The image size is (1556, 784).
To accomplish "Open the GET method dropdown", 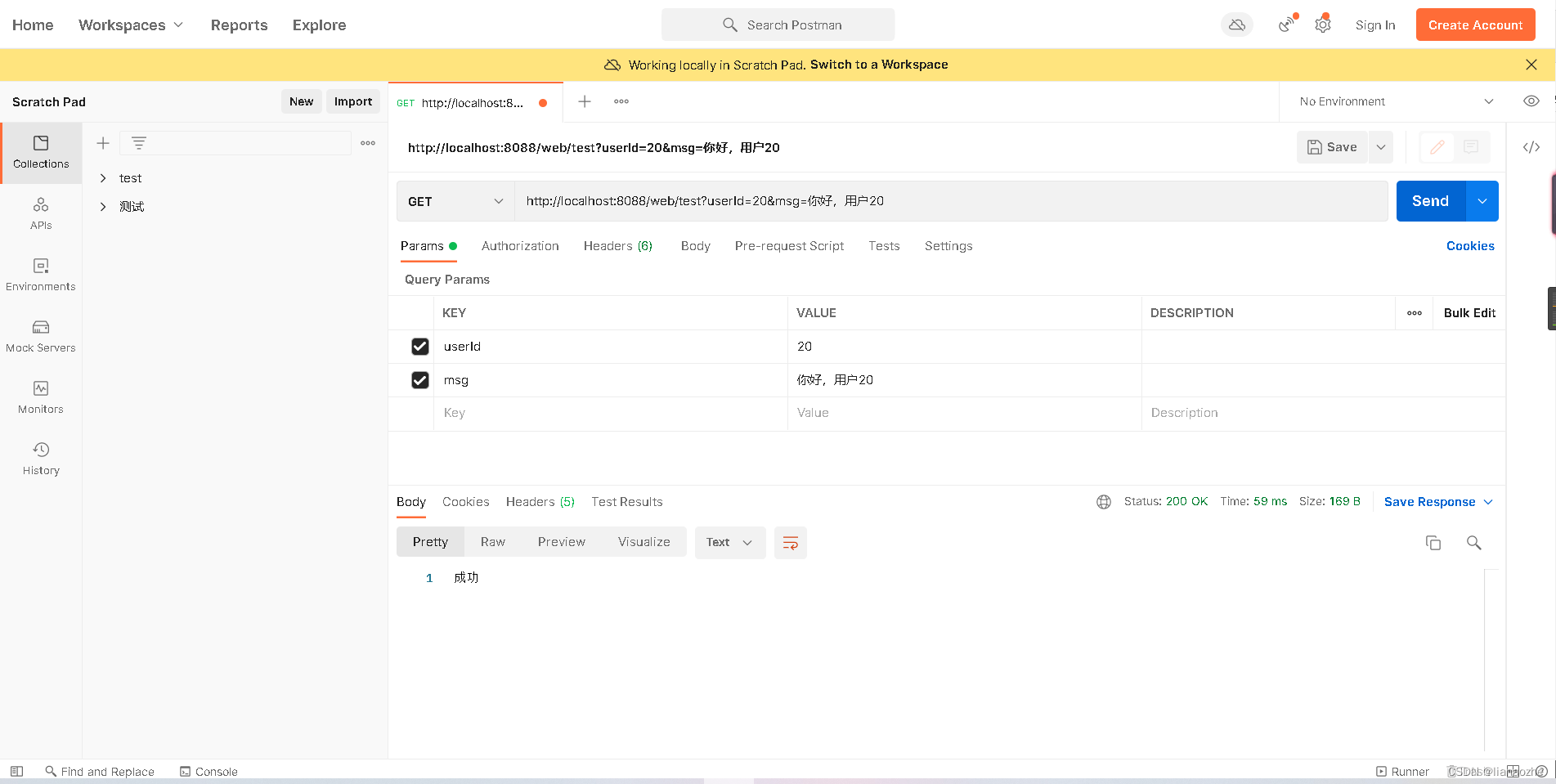I will tap(455, 201).
